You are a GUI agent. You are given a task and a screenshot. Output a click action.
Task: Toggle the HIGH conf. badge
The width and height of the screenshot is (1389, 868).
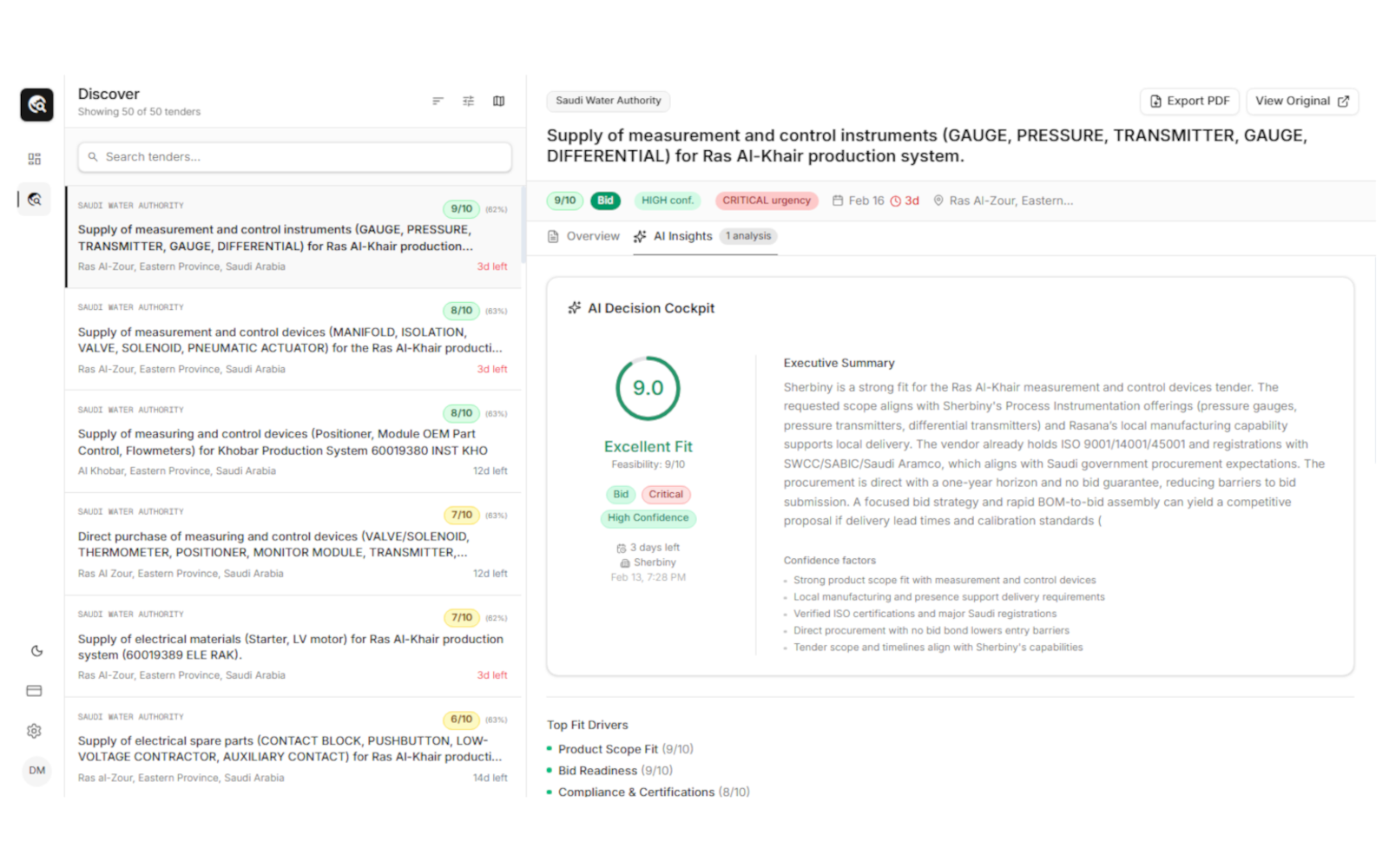tap(667, 201)
